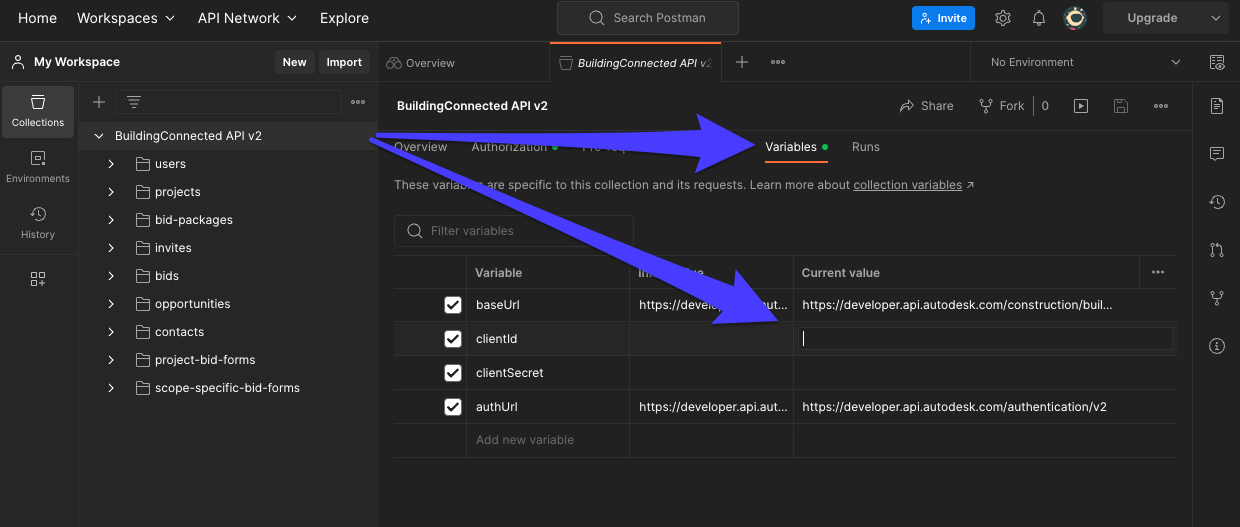Screen dimensions: 1240x527
Task: Switch to the Runs tab
Action: tap(865, 147)
